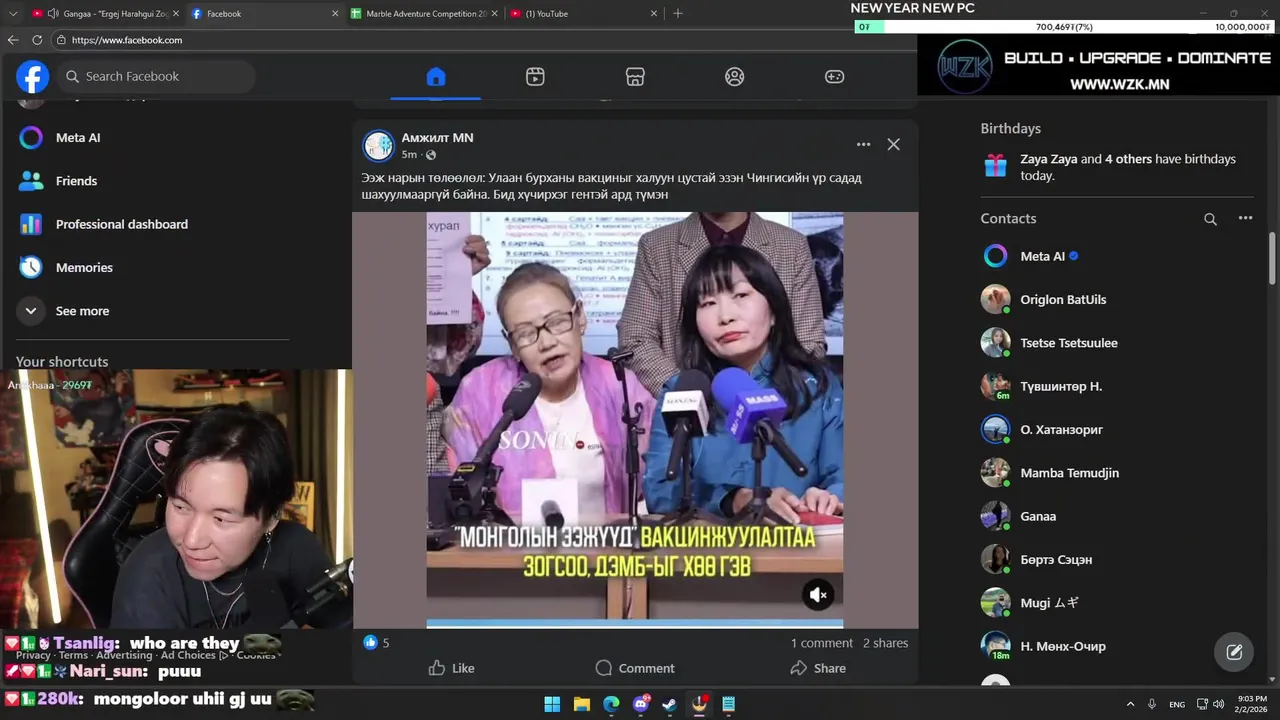
Task: Show hidden system tray icons
Action: pos(1131,704)
